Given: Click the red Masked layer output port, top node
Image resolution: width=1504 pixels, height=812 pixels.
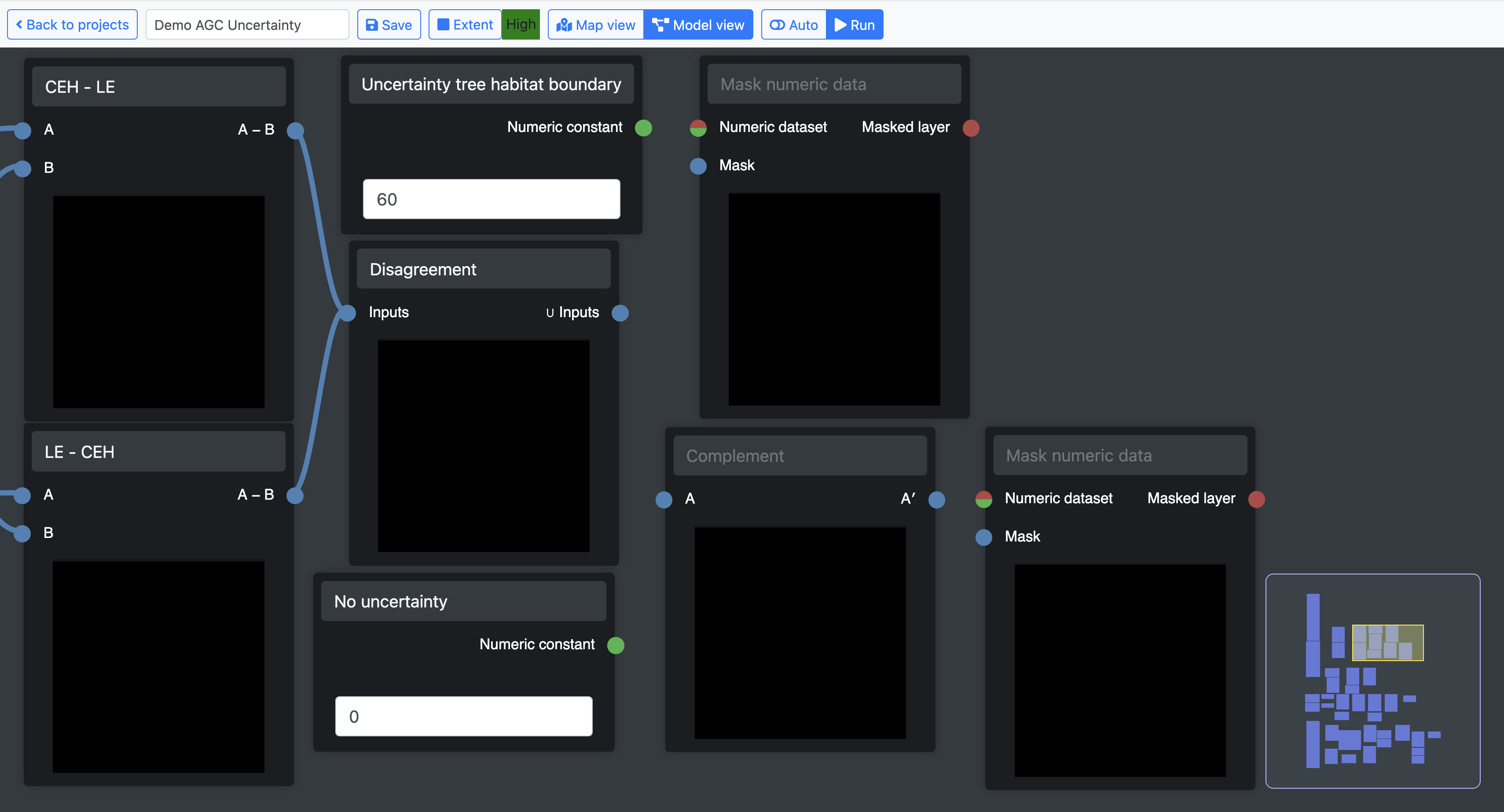Looking at the screenshot, I should pyautogui.click(x=970, y=128).
